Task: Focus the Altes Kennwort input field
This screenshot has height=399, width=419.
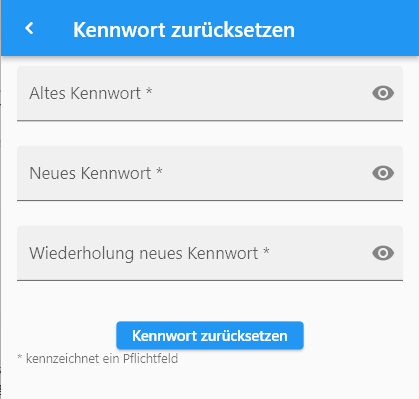Action: (210, 93)
